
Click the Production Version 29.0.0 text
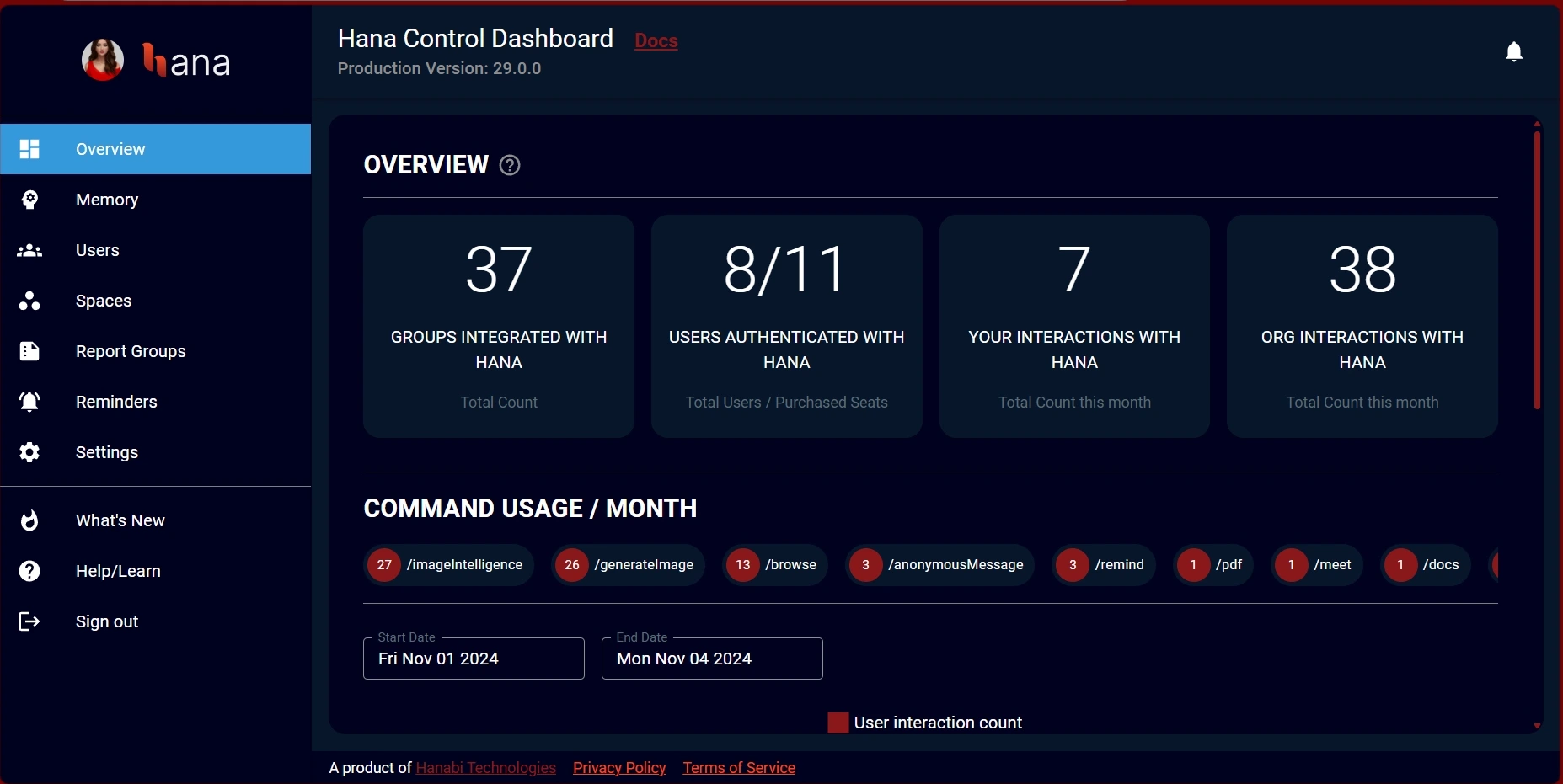point(439,68)
